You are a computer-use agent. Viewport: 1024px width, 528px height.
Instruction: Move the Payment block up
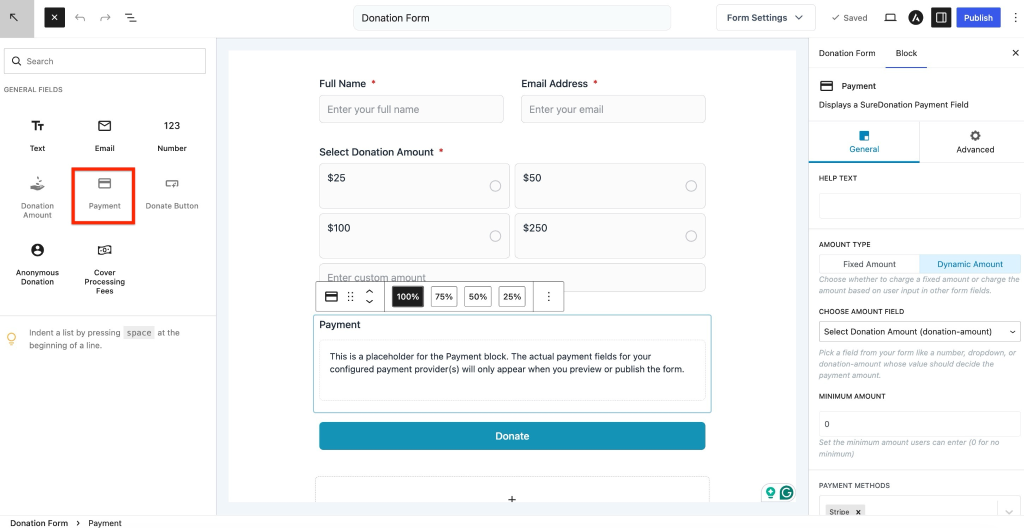tap(369, 291)
